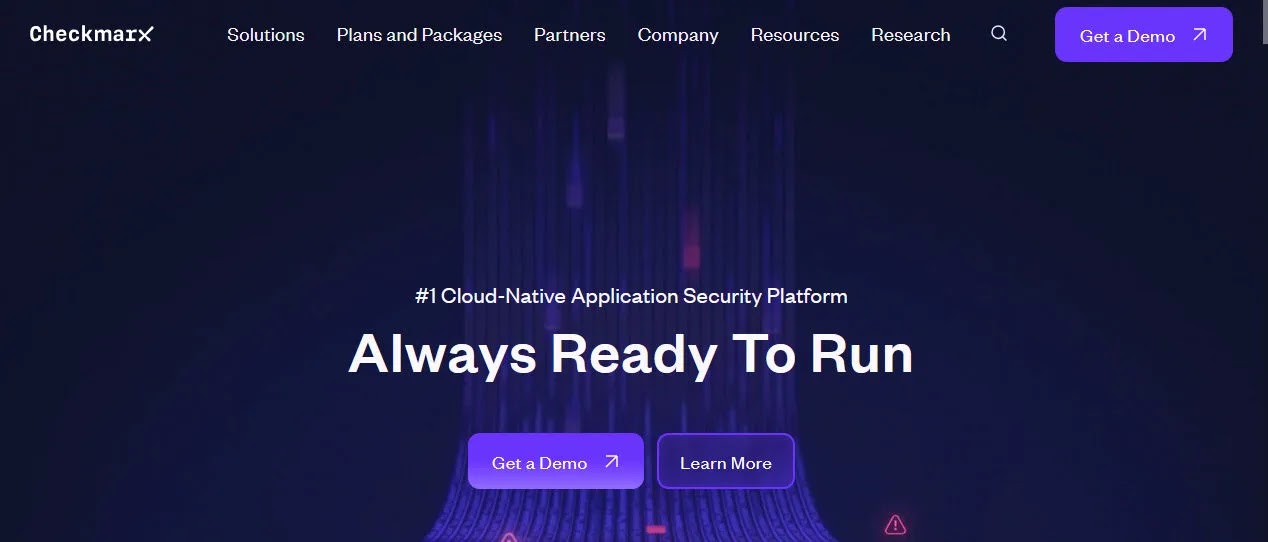Viewport: 1268px width, 542px height.
Task: Click the small pink bar marker at the bottom center
Action: [656, 529]
